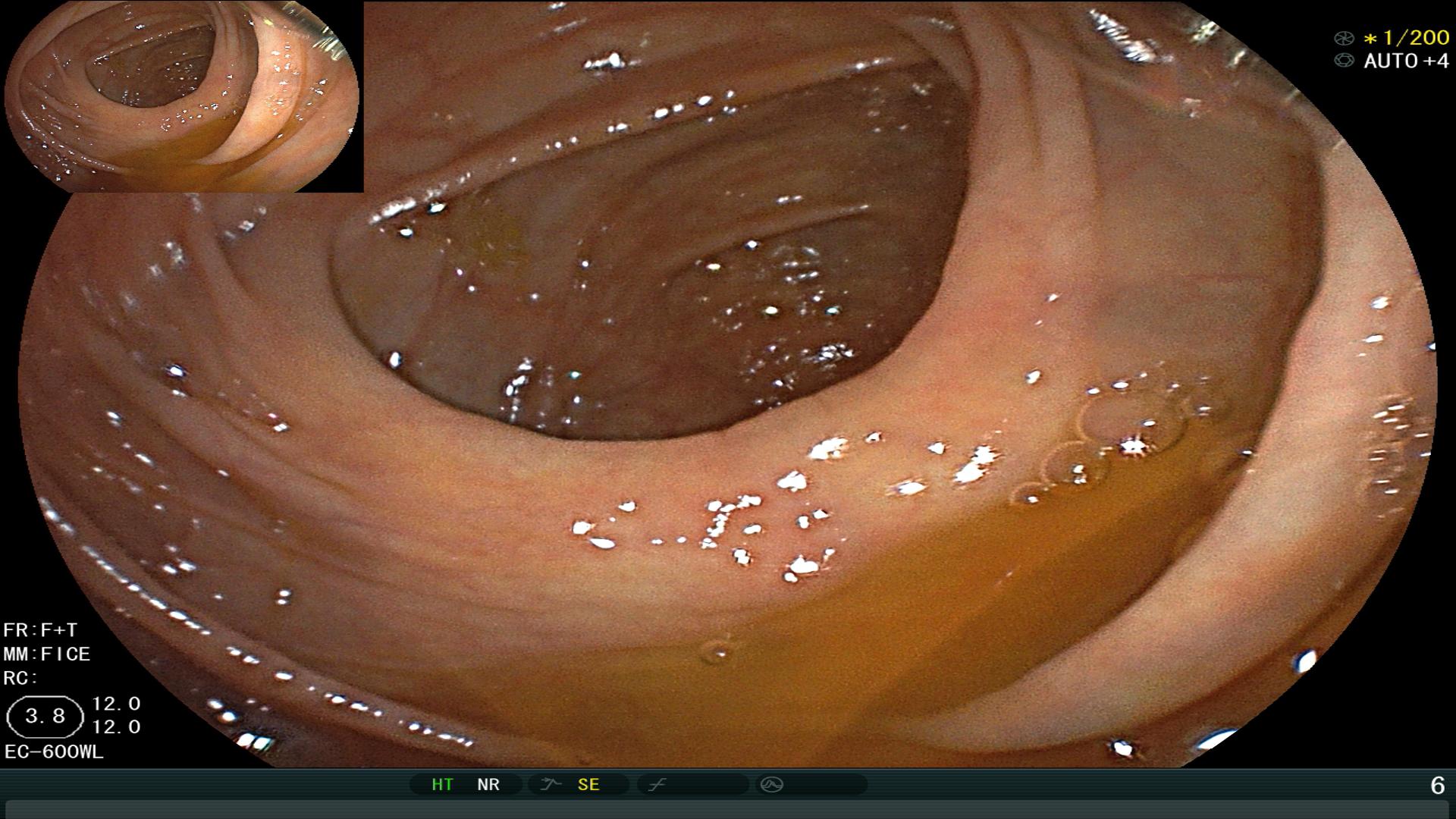Click the upper 12.0 value
Viewport: 1456px width, 819px height.
[116, 704]
